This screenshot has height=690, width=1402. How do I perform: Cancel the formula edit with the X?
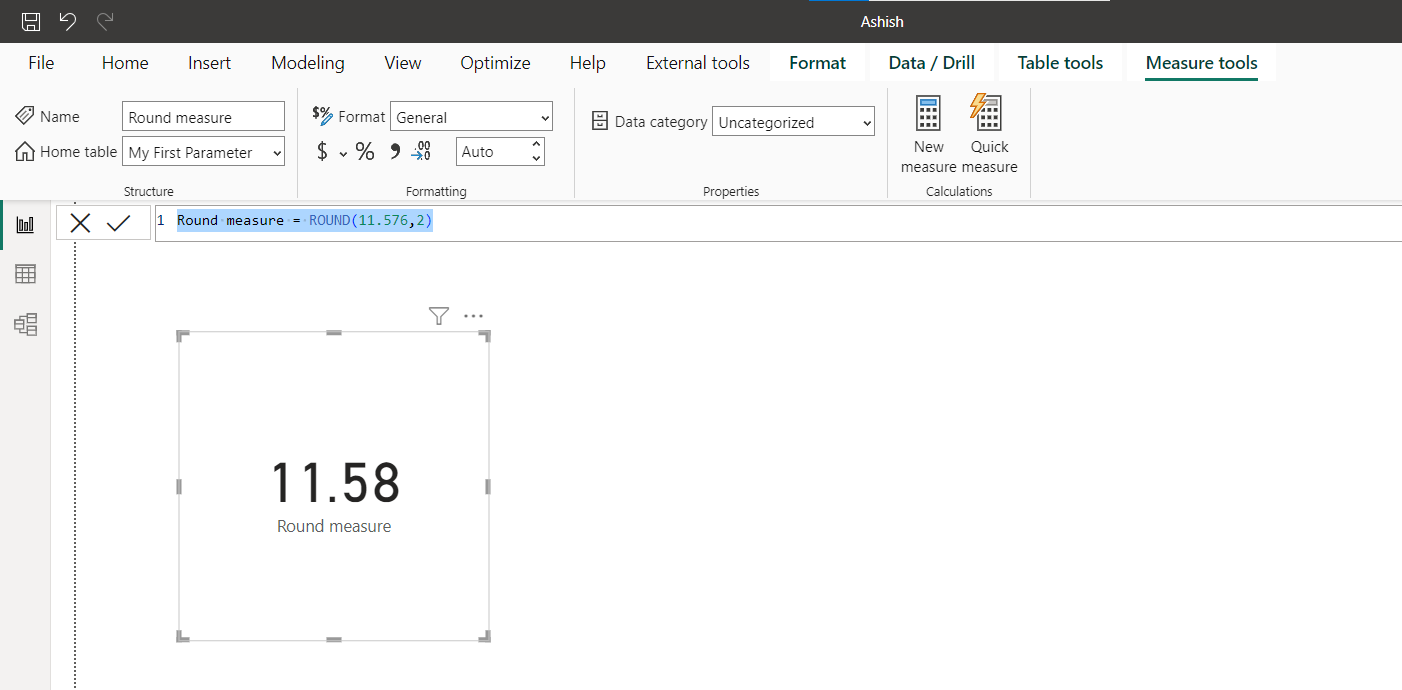click(x=80, y=222)
